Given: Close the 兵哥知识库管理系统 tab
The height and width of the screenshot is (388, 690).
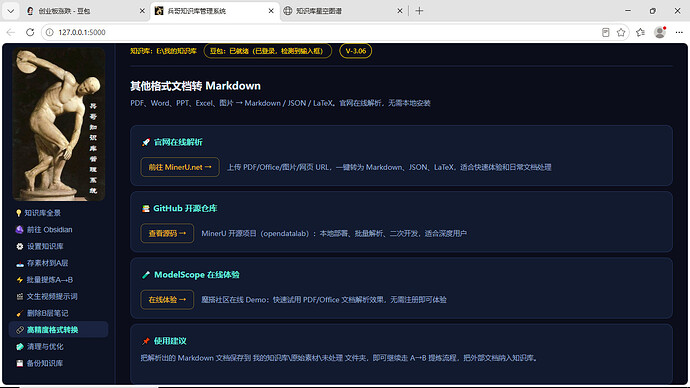Looking at the screenshot, I should 271,11.
